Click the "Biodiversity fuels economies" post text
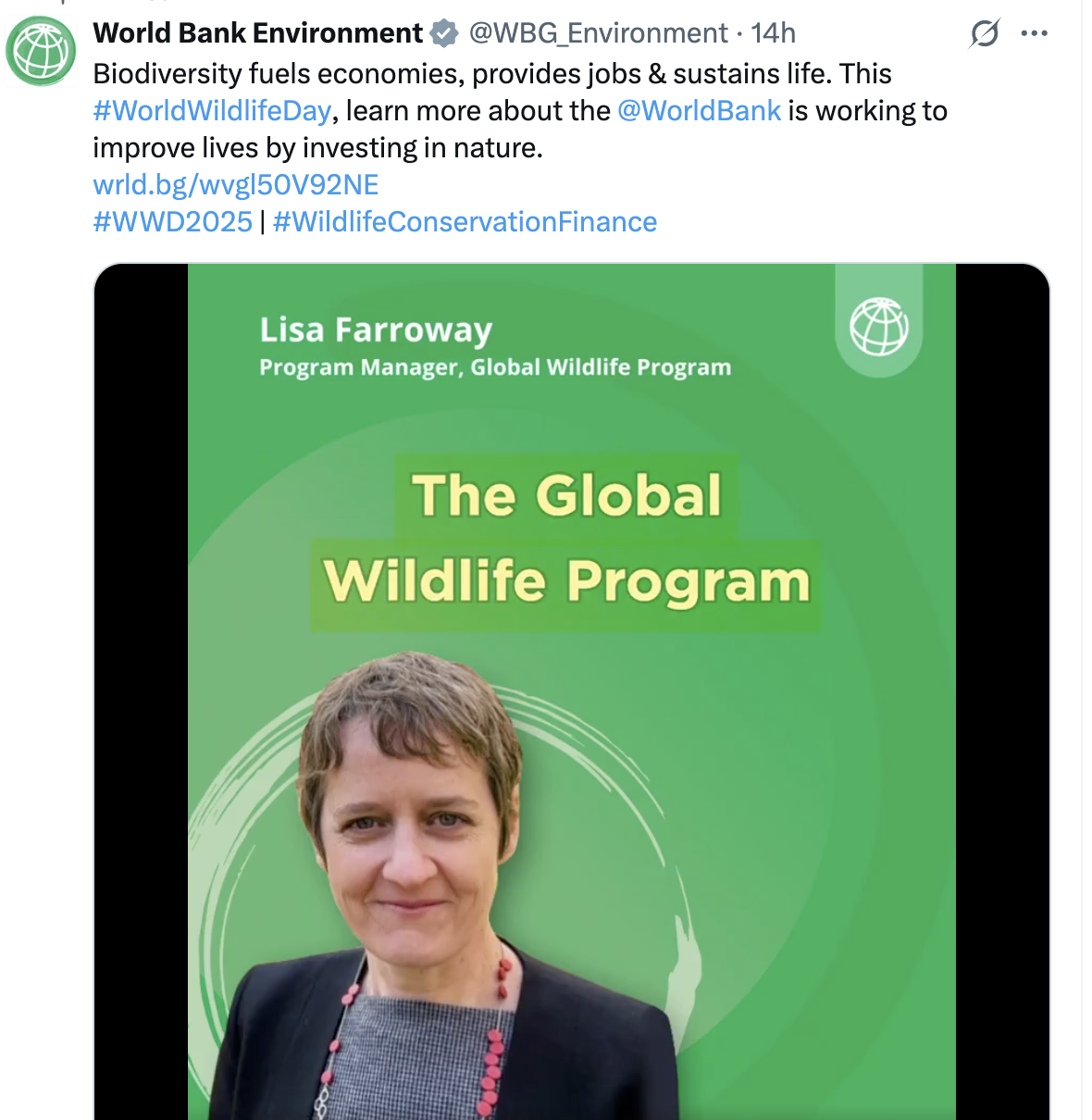 (x=278, y=74)
